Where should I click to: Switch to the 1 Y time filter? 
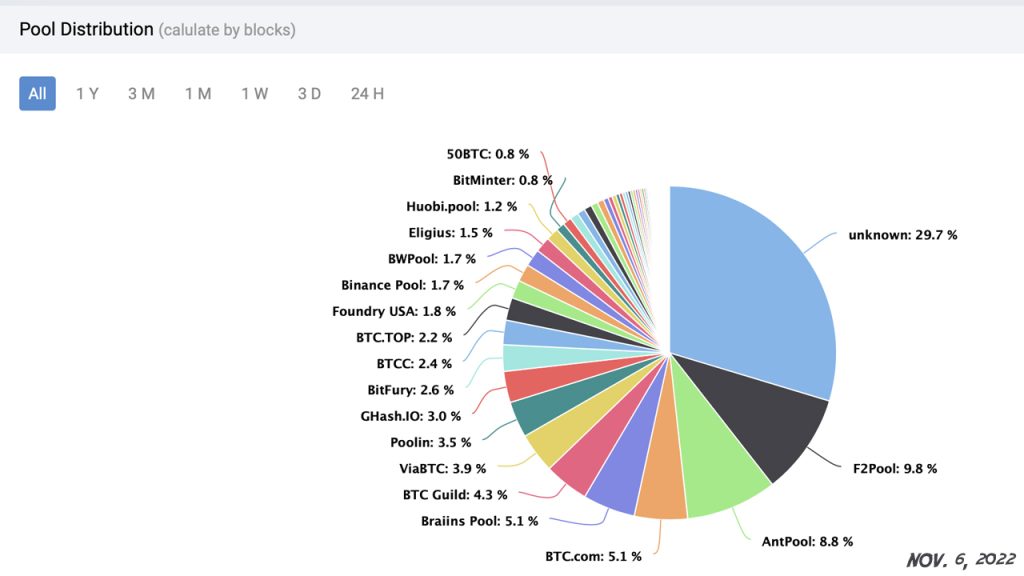(88, 93)
